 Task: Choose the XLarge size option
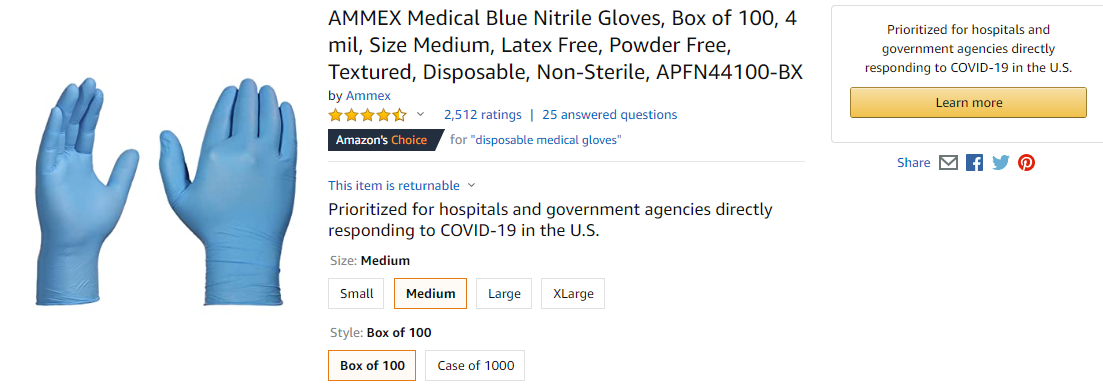pos(573,294)
